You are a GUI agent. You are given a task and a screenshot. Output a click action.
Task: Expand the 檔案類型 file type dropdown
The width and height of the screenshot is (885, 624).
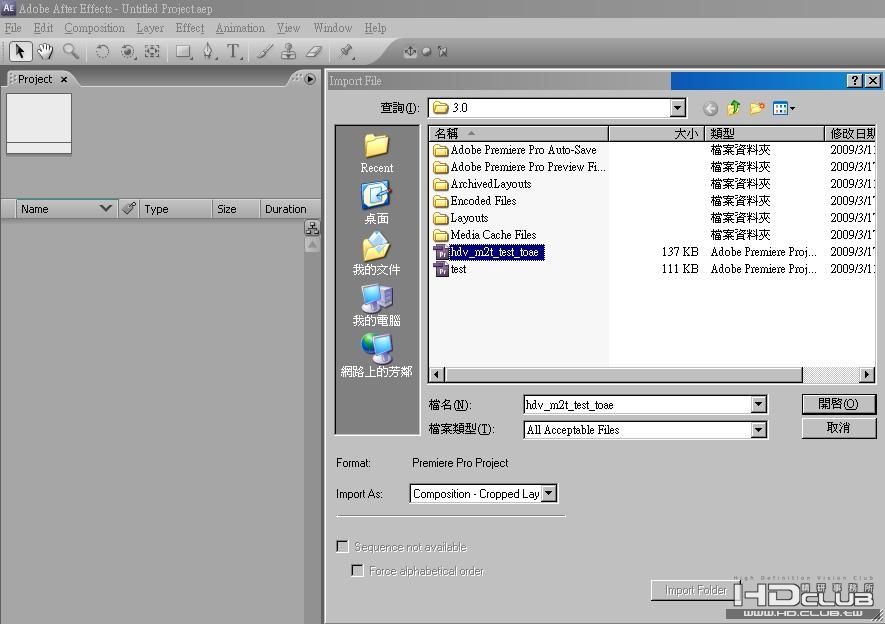(x=759, y=430)
